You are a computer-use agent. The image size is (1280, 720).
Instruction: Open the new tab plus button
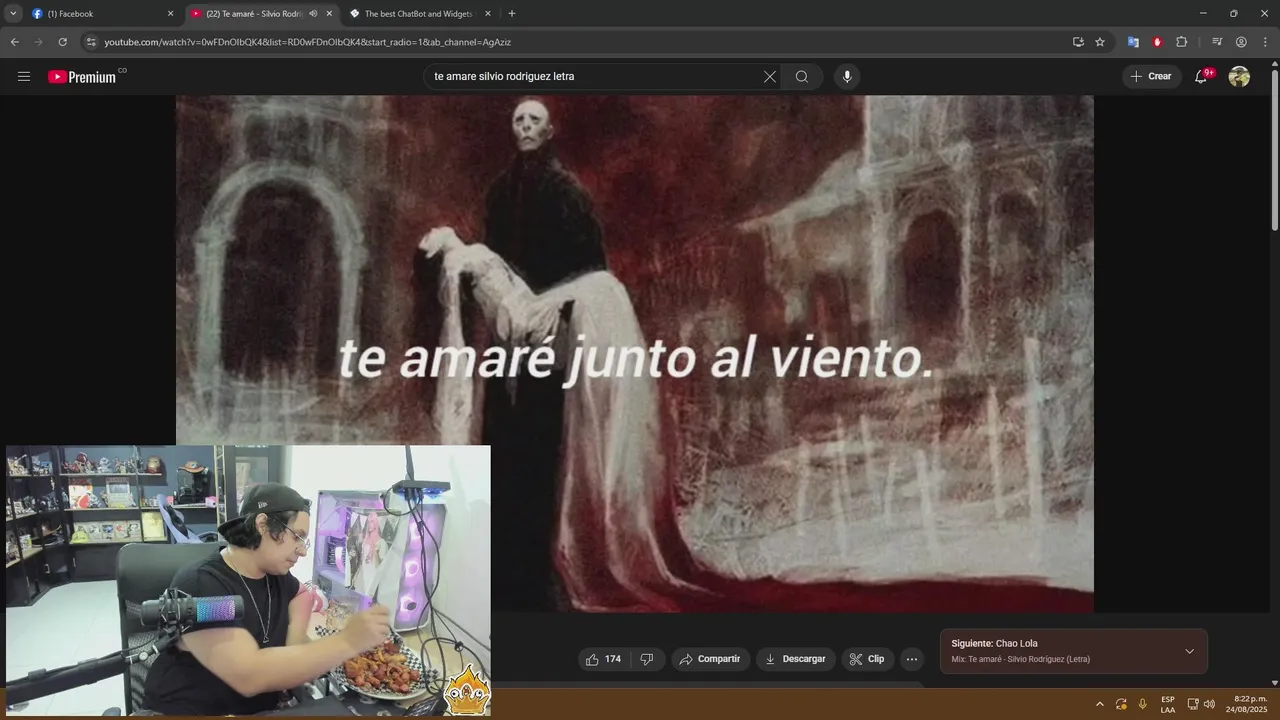(512, 14)
